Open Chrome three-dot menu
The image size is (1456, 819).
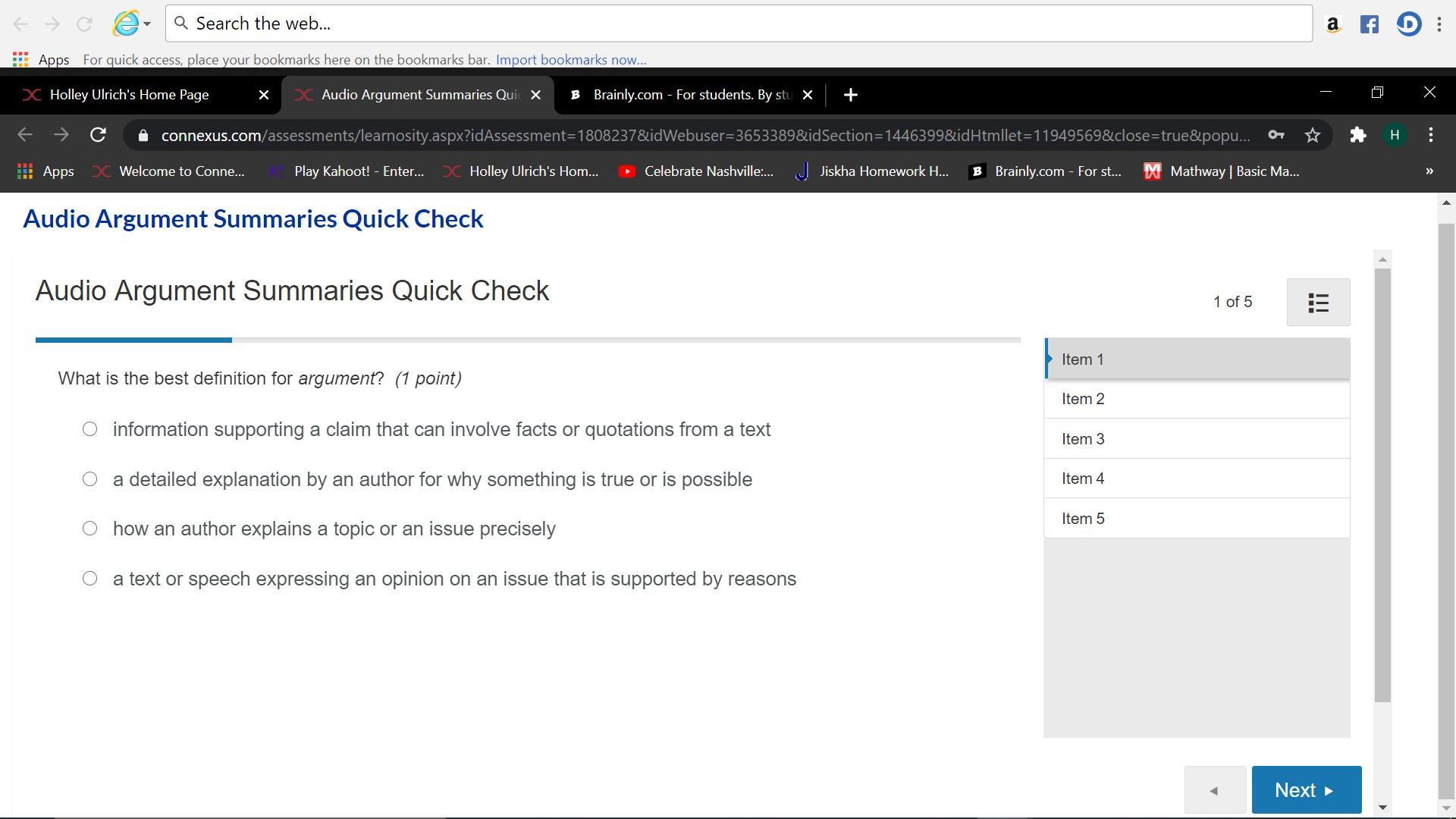click(1431, 136)
